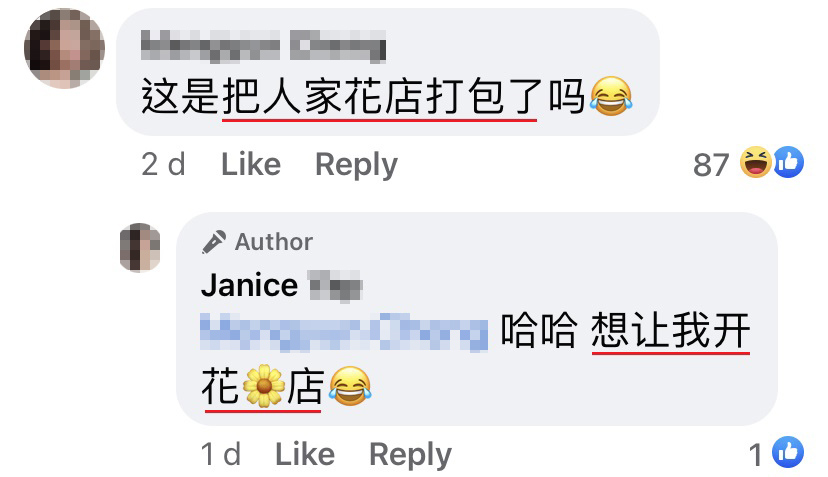The image size is (828, 477).
Task: Open the blurred mention link in Janice's reply
Action: coord(344,332)
